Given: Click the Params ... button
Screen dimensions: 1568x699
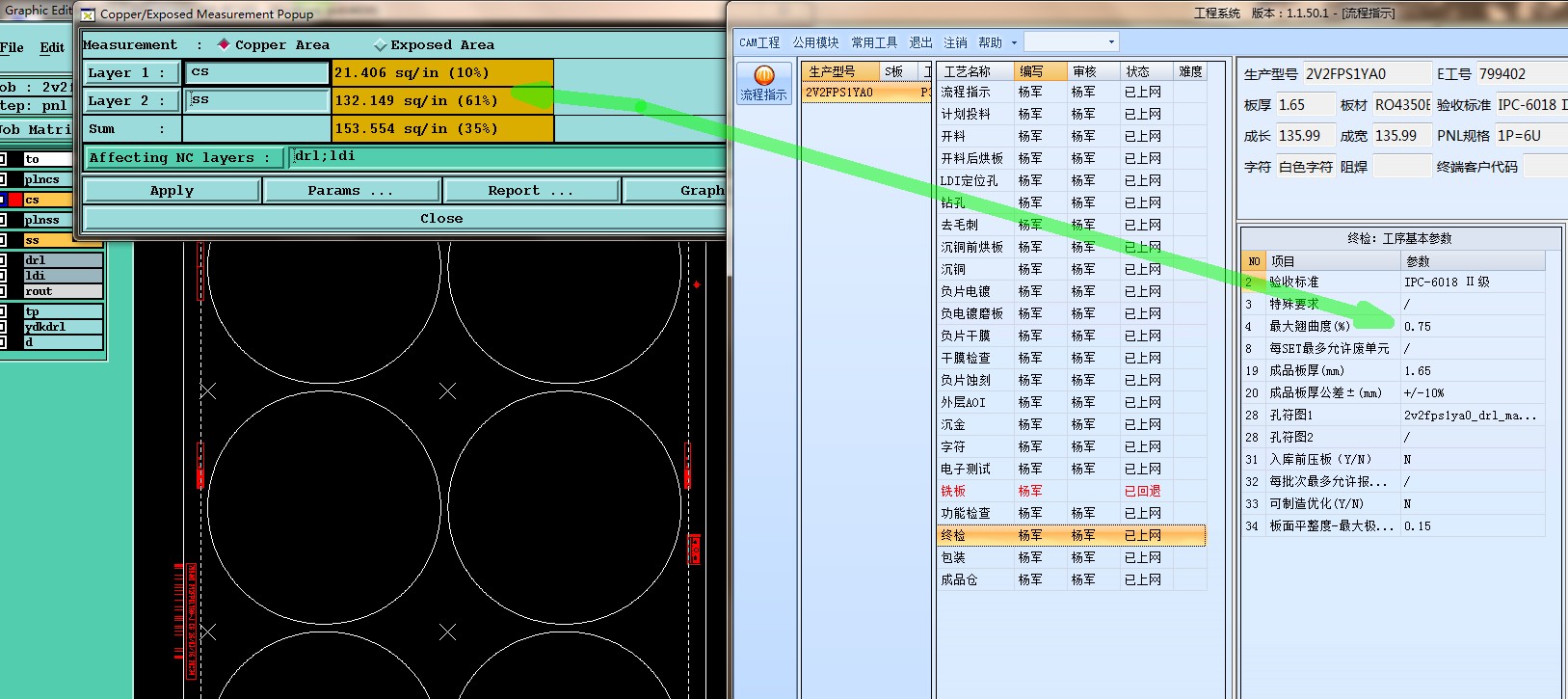Looking at the screenshot, I should (x=351, y=191).
